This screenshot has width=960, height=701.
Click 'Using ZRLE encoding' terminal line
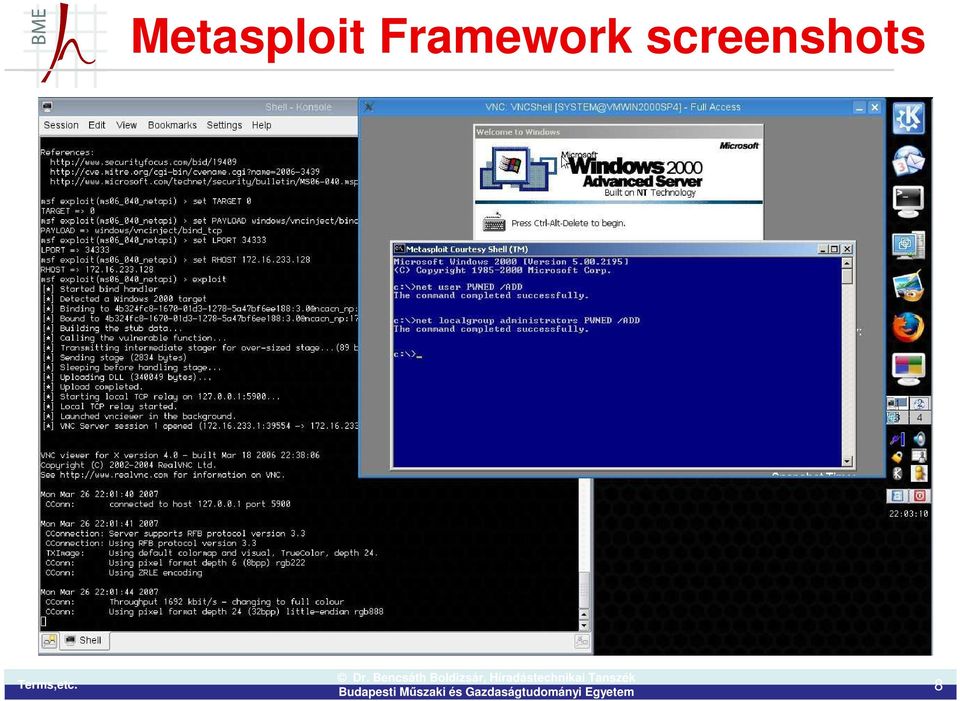(x=124, y=573)
